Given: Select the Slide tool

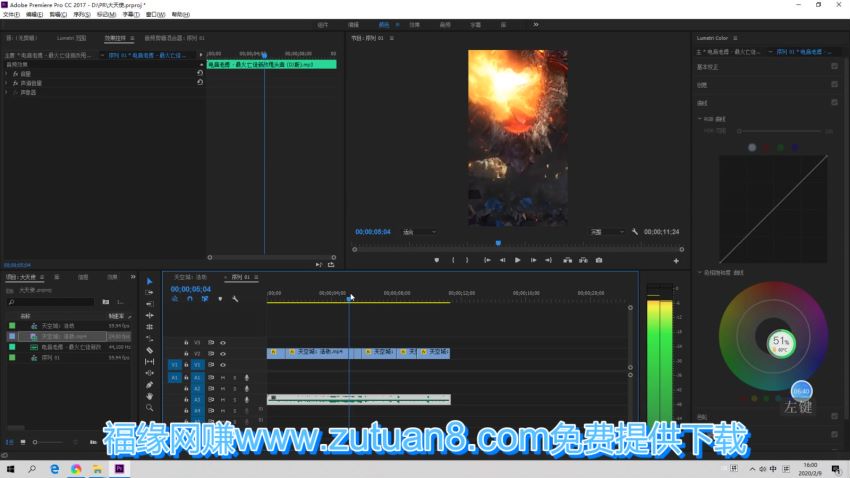Looking at the screenshot, I should 150,373.
